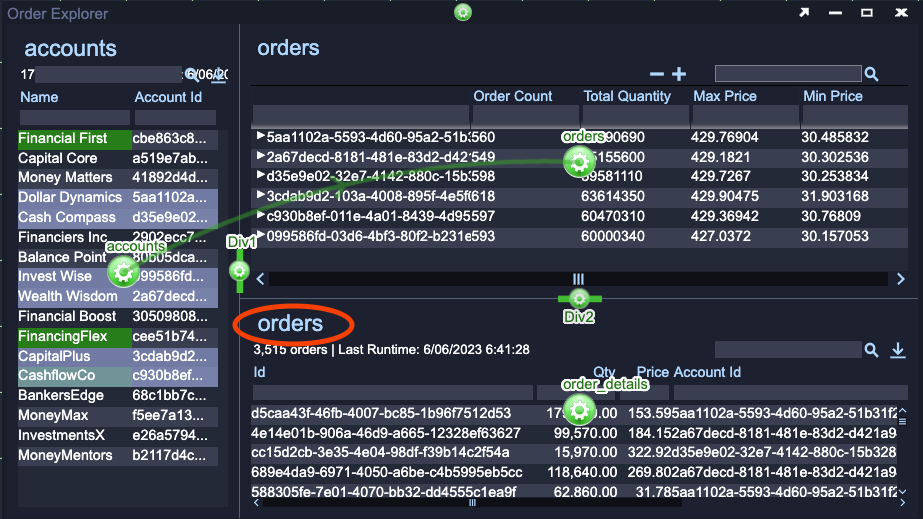923x519 pixels.
Task: Expand the 099586fd order group row
Action: point(261,236)
